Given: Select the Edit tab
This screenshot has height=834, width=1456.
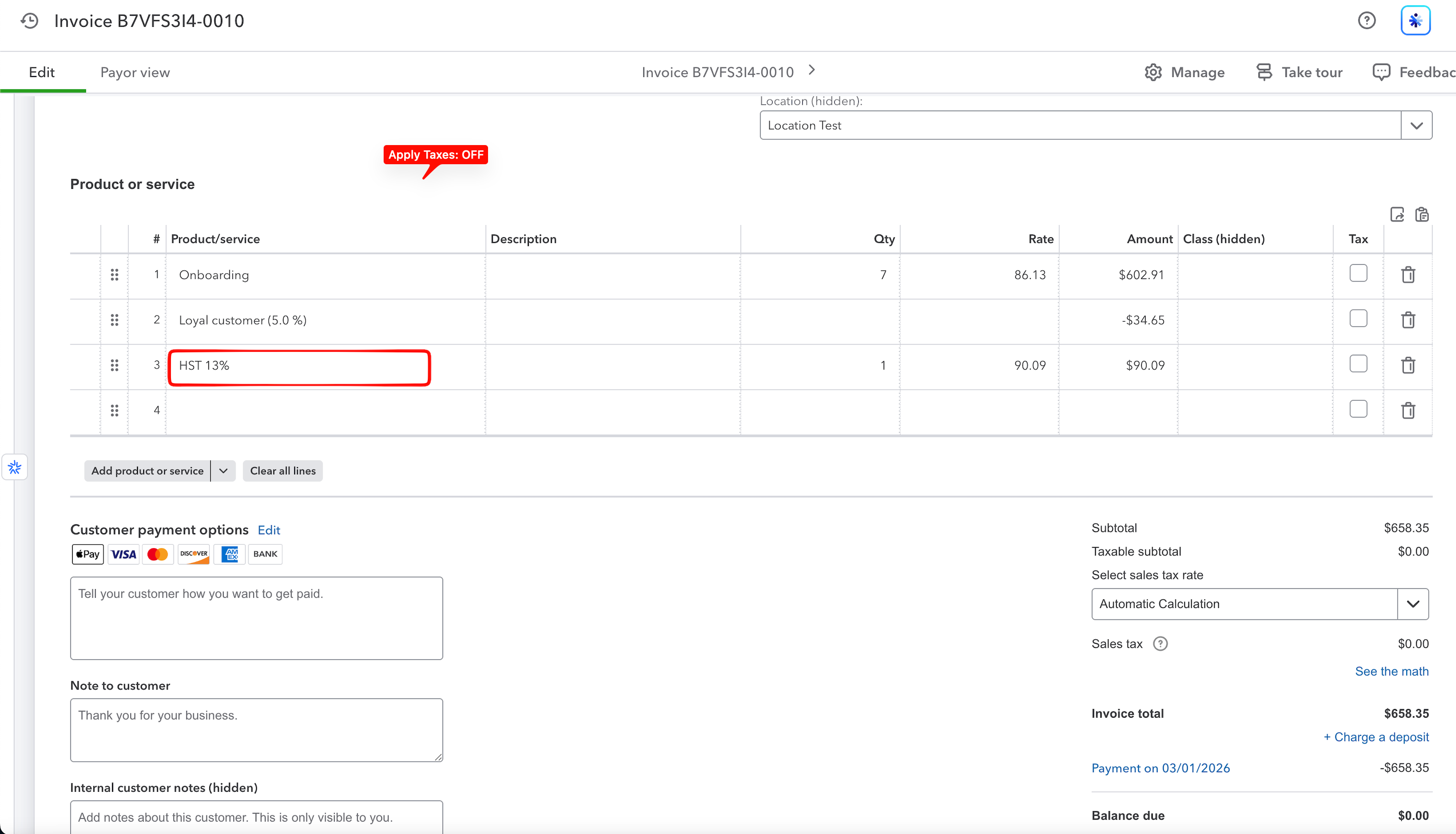Looking at the screenshot, I should pyautogui.click(x=42, y=72).
